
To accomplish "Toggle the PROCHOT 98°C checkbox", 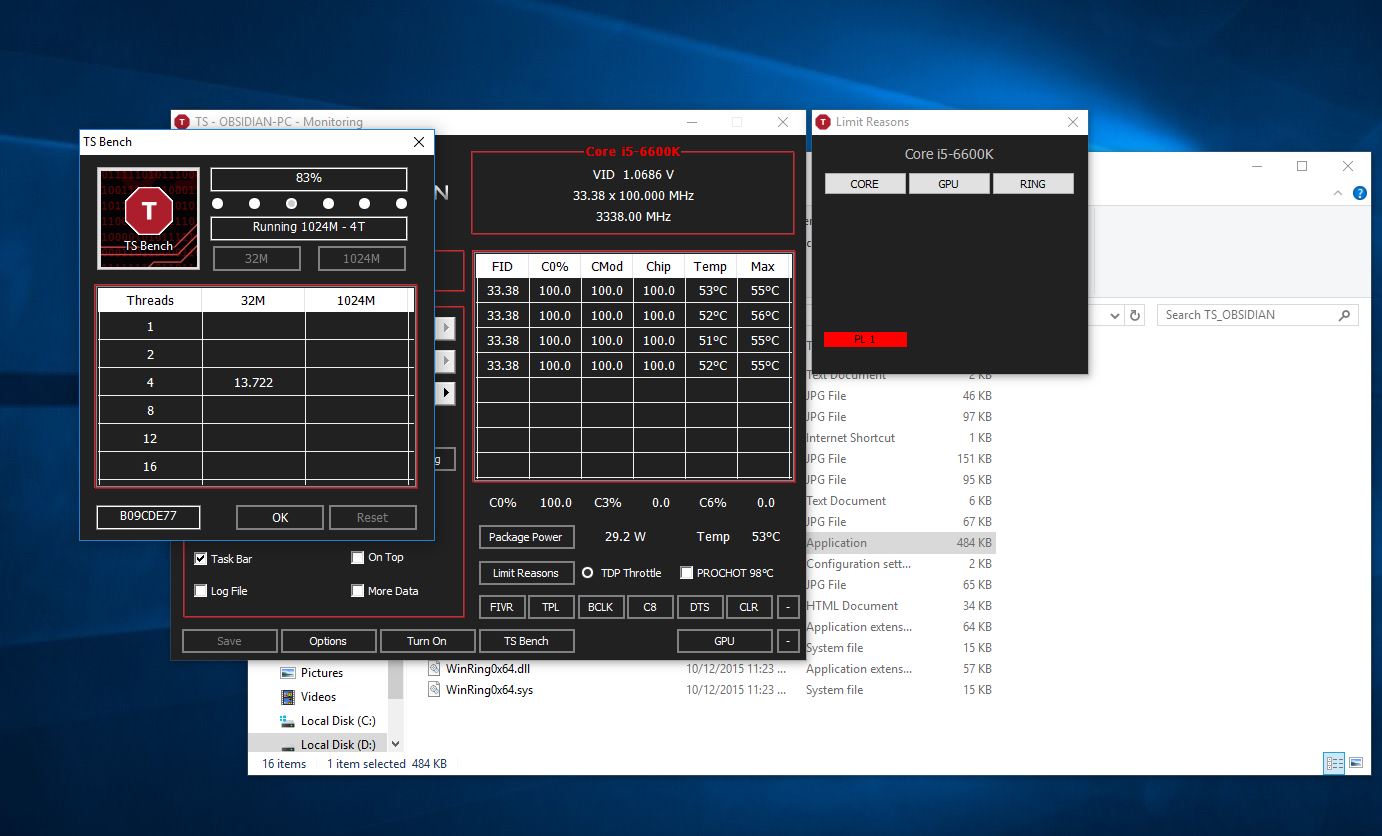I will [x=687, y=573].
